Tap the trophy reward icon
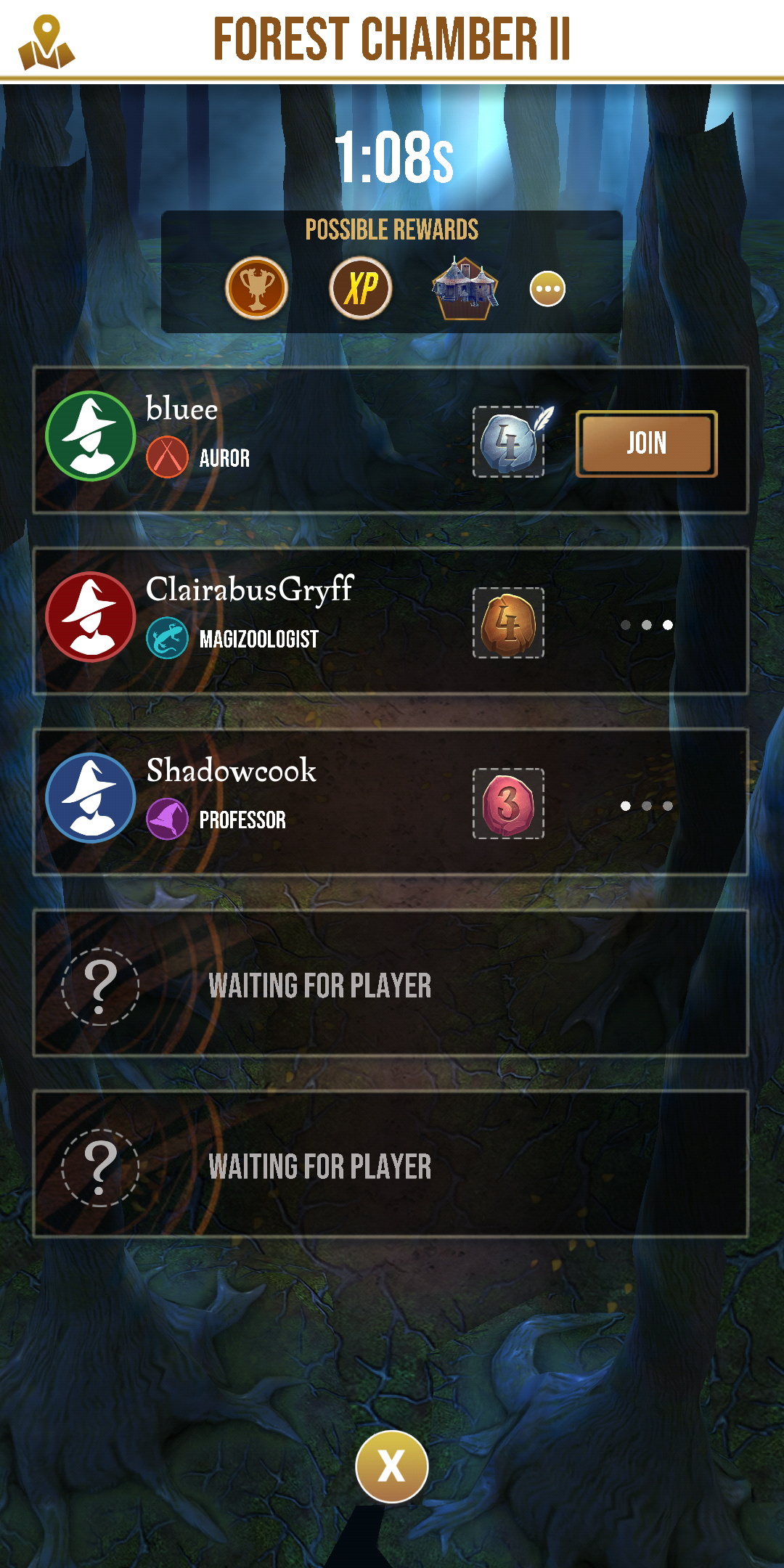 [x=256, y=288]
